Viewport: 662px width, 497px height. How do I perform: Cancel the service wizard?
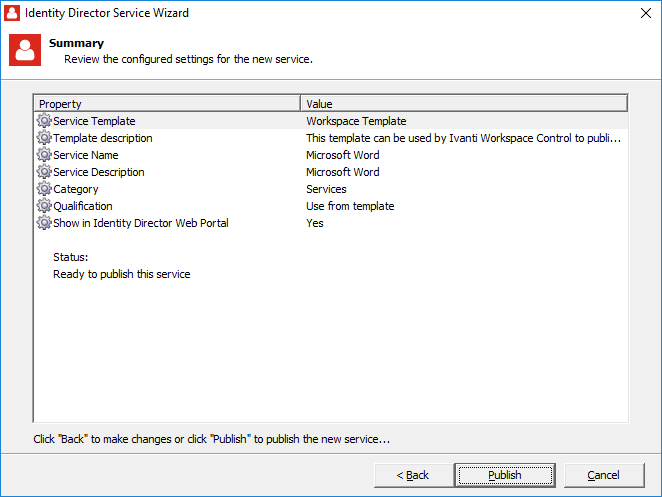[603, 475]
